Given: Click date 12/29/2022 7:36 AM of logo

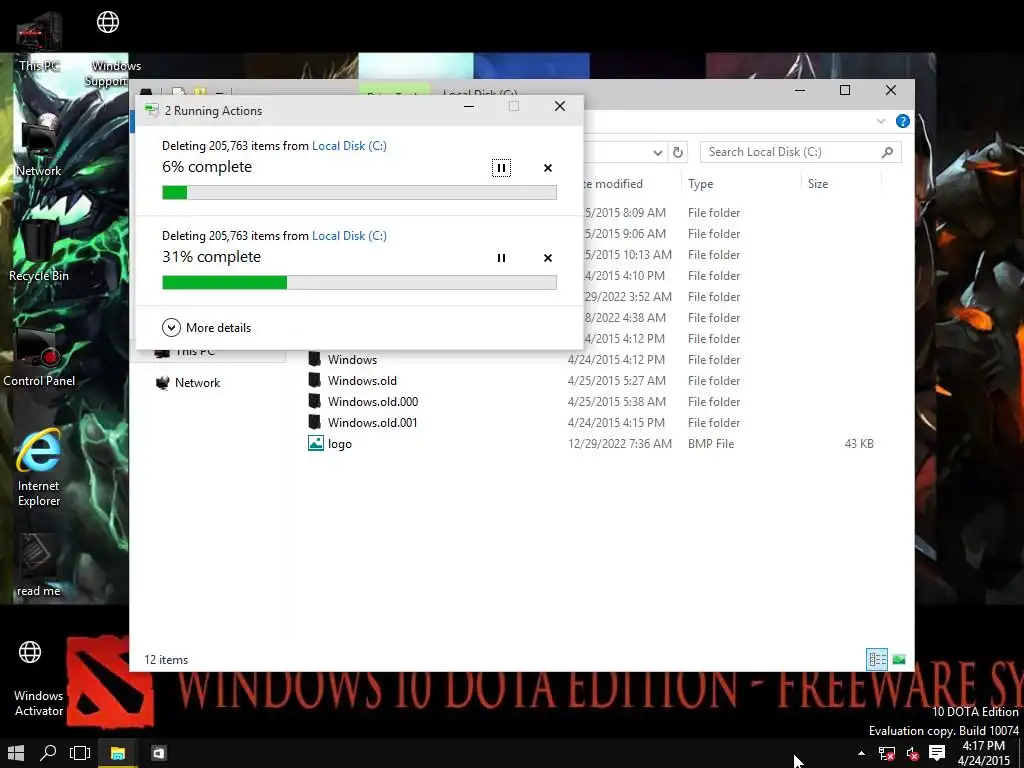Looking at the screenshot, I should coord(620,443).
